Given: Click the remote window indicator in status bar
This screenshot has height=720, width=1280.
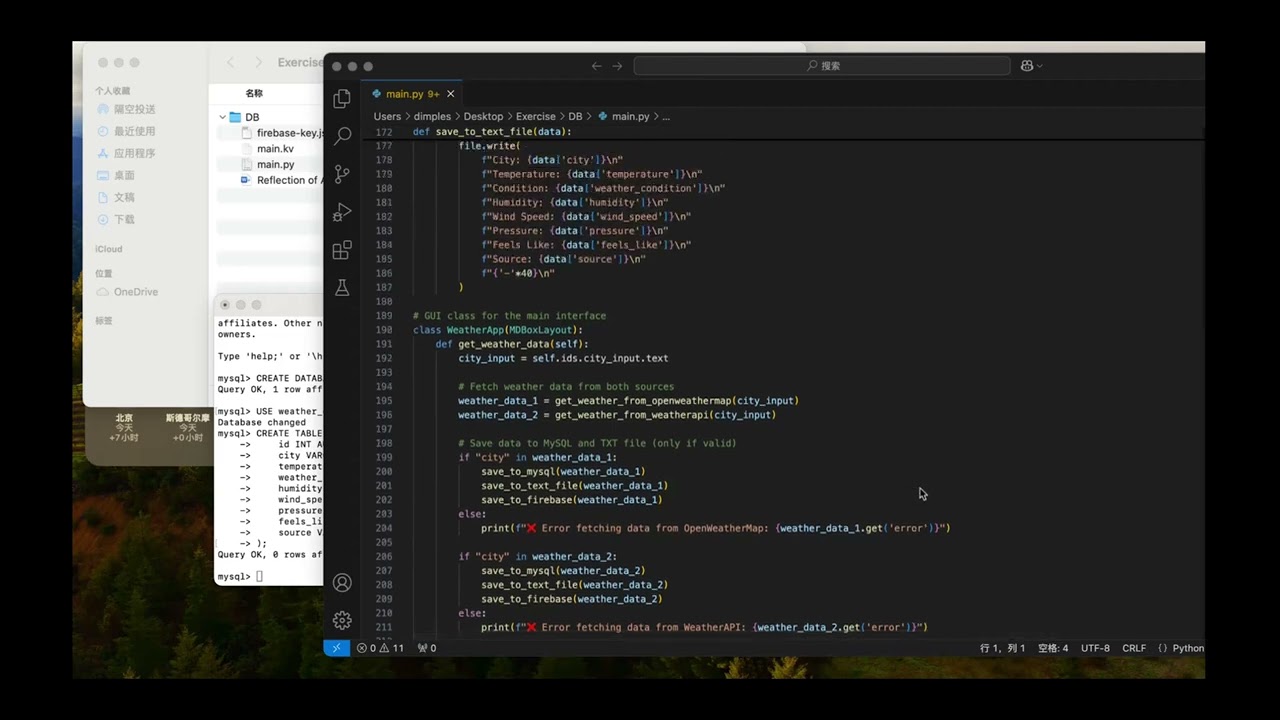Looking at the screenshot, I should point(336,648).
